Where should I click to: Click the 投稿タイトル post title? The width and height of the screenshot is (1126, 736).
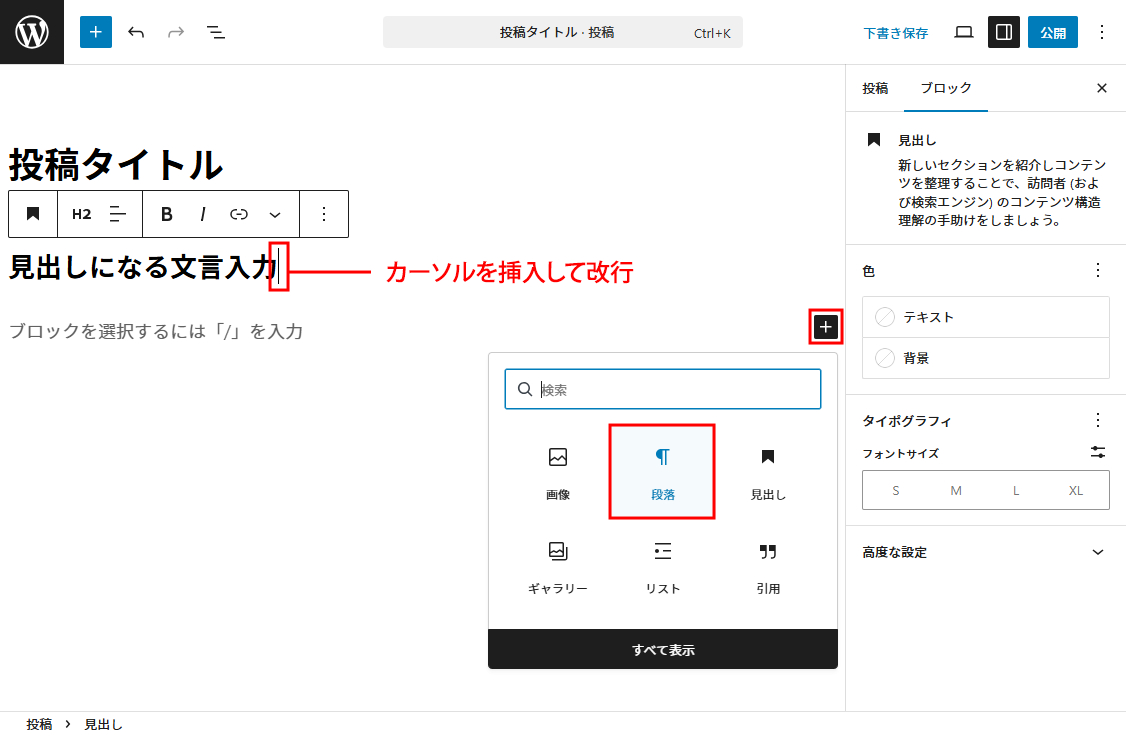[116, 164]
